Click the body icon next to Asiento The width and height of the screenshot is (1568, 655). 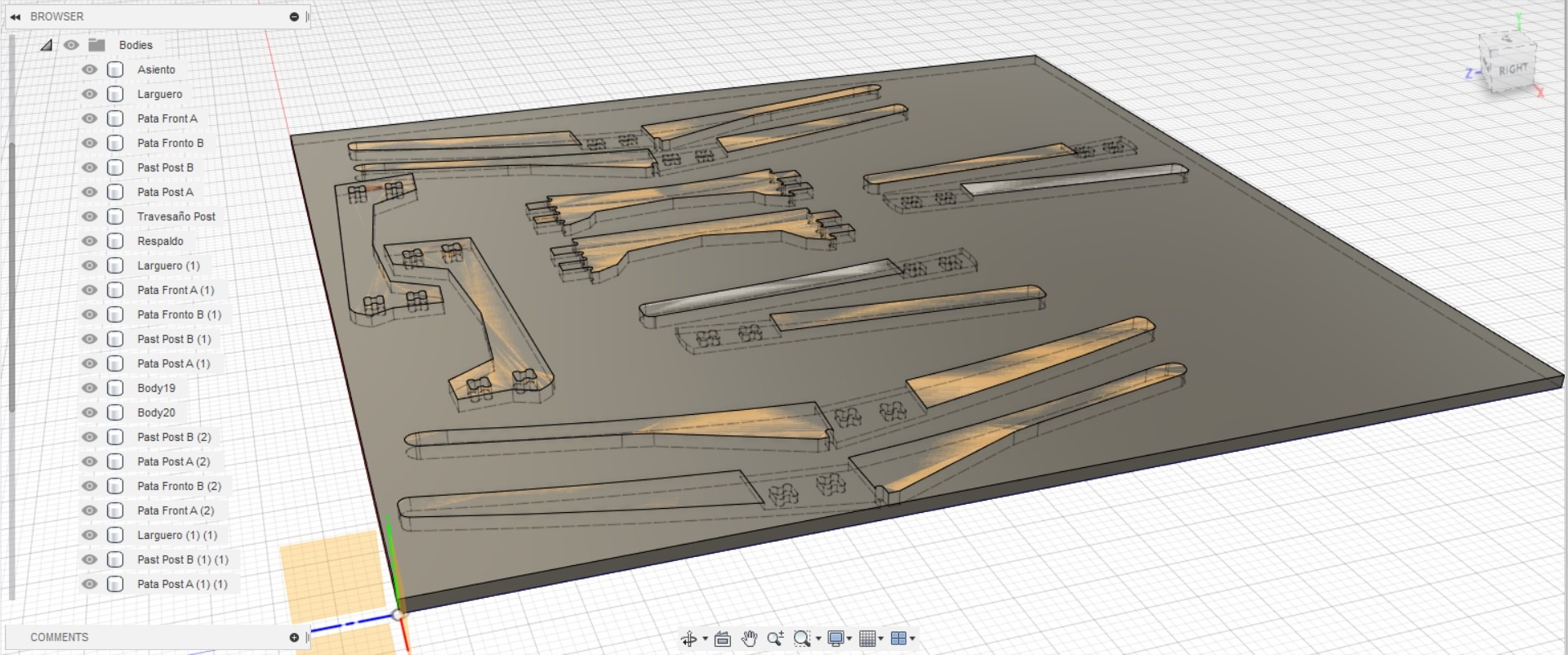[115, 69]
